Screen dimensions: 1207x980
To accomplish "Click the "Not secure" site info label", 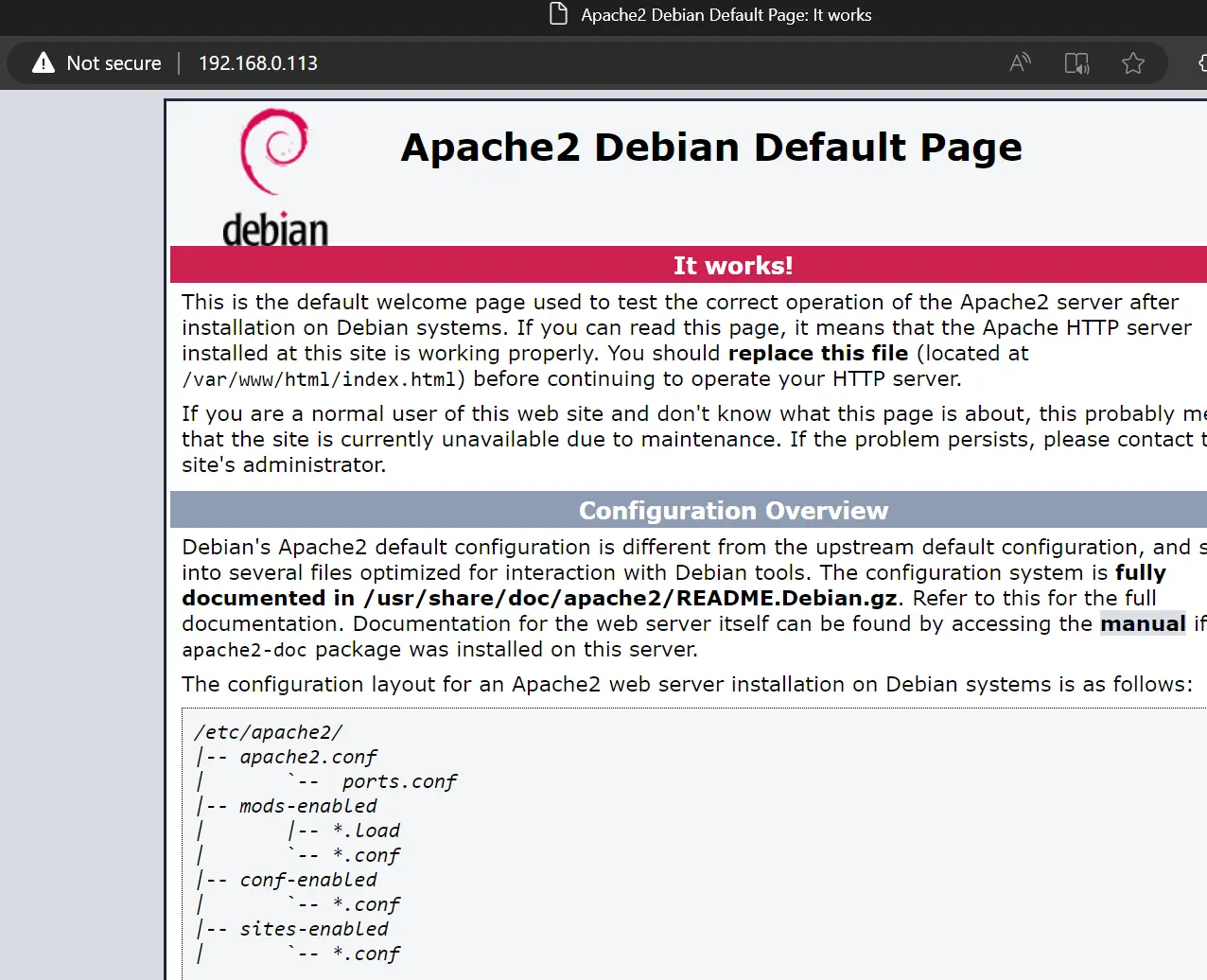I will 114,63.
